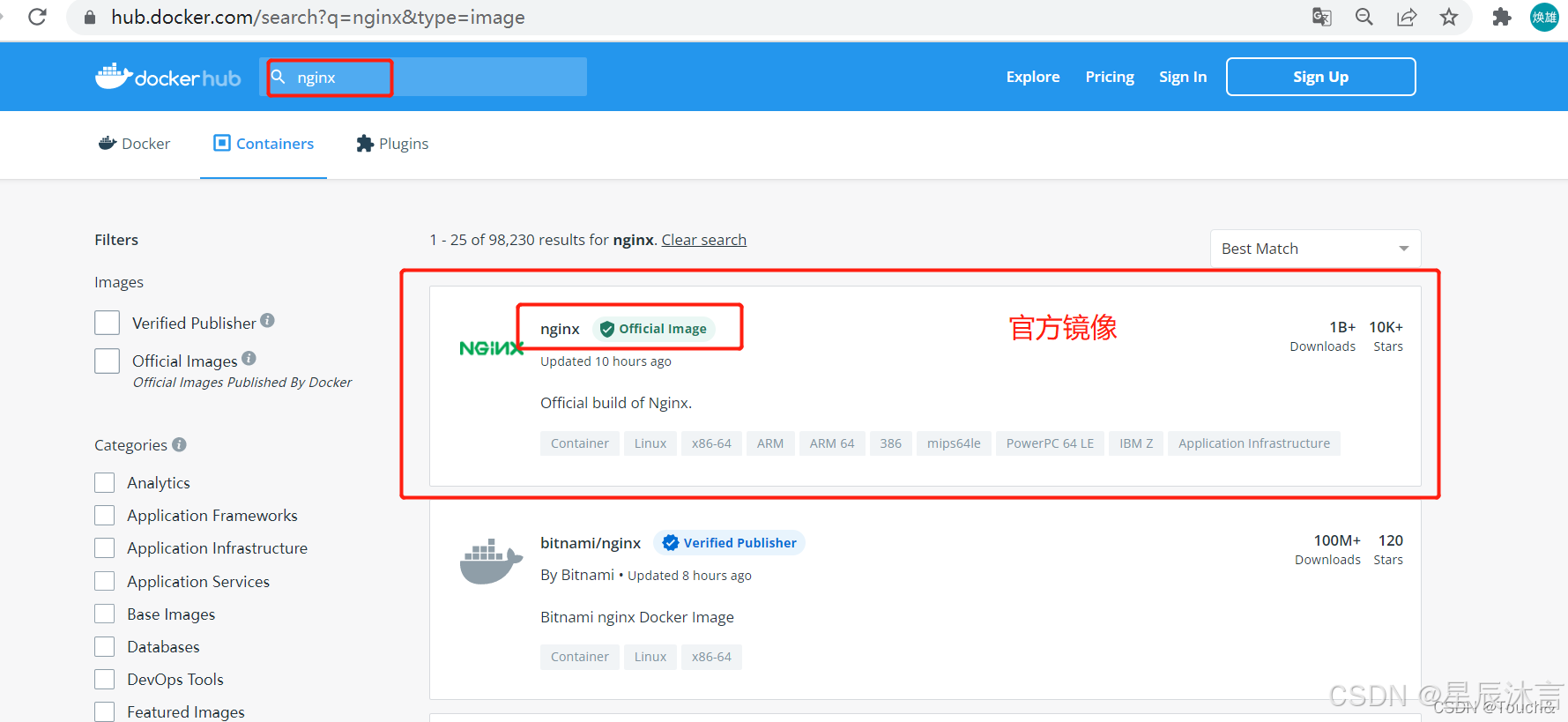The width and height of the screenshot is (1568, 722).
Task: Show info icon next to Categories
Action: point(179,444)
